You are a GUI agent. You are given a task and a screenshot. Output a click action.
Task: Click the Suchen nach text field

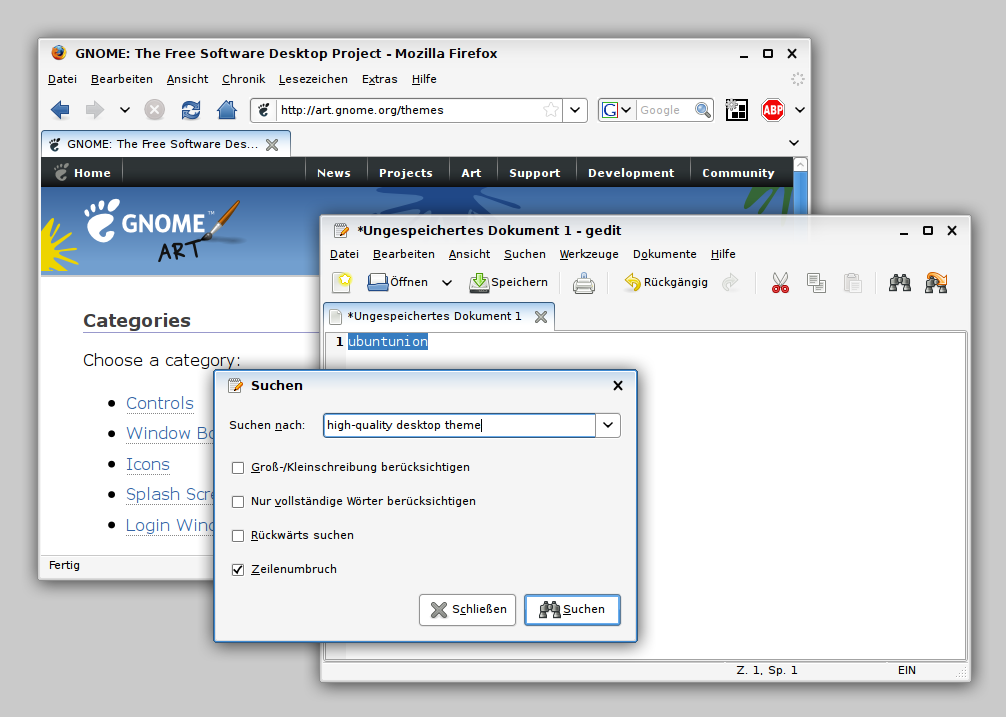(x=459, y=425)
